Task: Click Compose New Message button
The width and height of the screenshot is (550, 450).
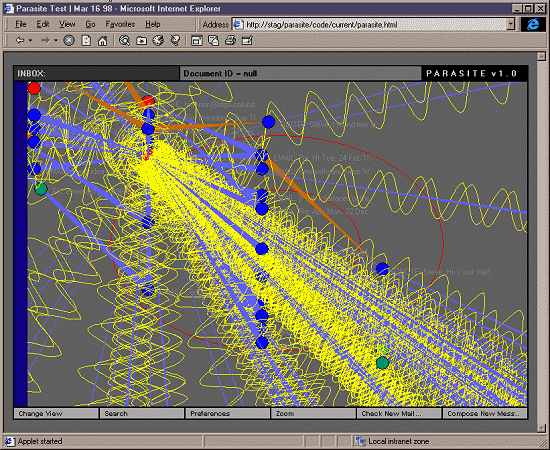Action: click(x=485, y=414)
